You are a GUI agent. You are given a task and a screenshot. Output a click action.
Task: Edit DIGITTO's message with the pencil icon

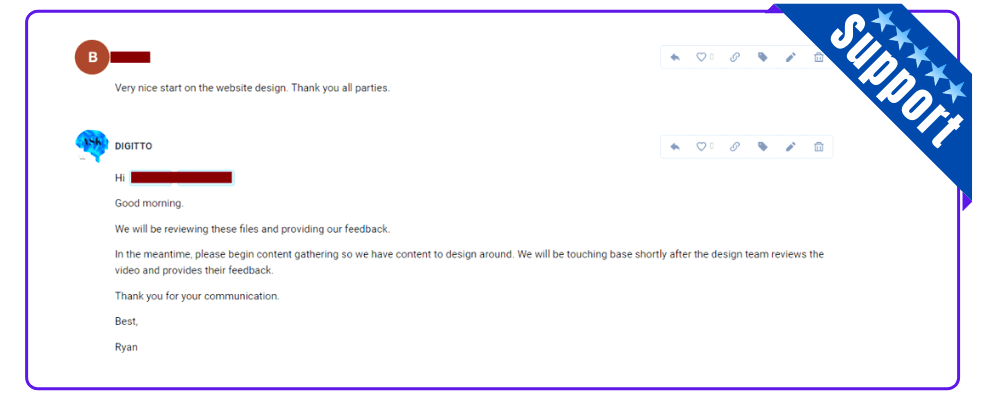[x=791, y=147]
